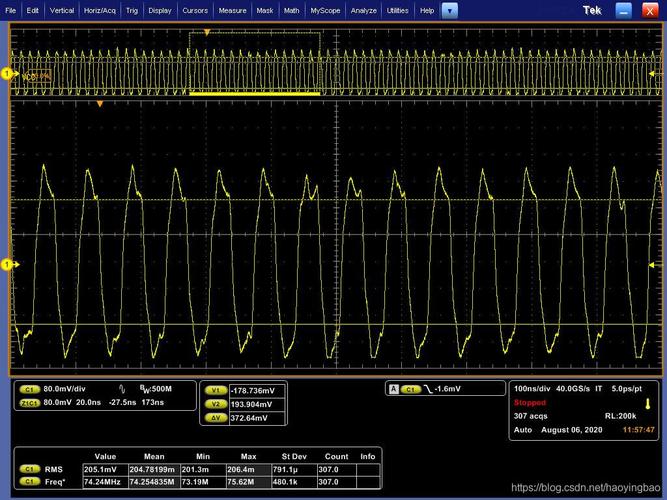Image resolution: width=667 pixels, height=500 pixels.
Task: Click the 173ns zoom readout value
Action: [153, 403]
